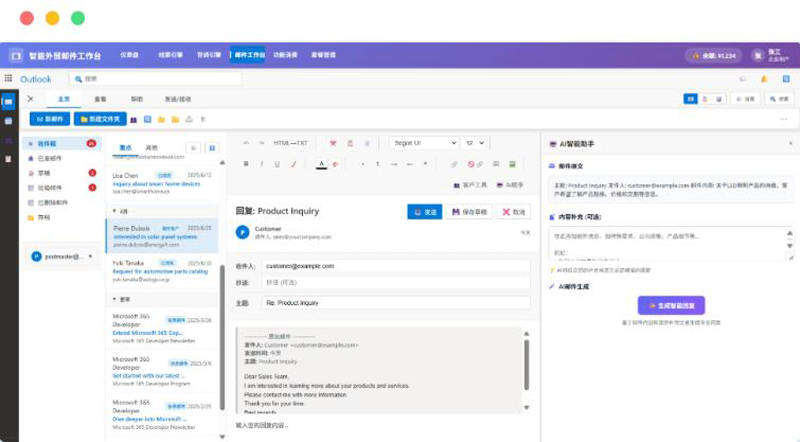Click the font color A swatch

(321, 164)
